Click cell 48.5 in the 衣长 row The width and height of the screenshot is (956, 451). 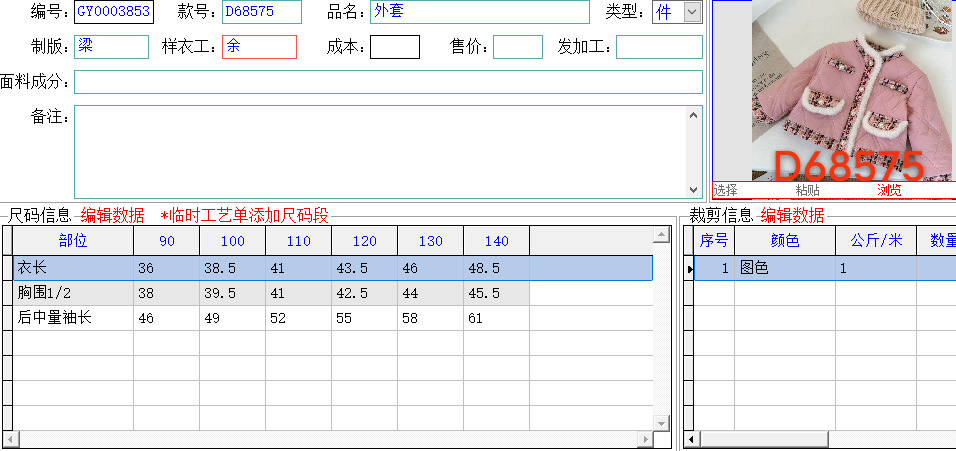[x=496, y=268]
